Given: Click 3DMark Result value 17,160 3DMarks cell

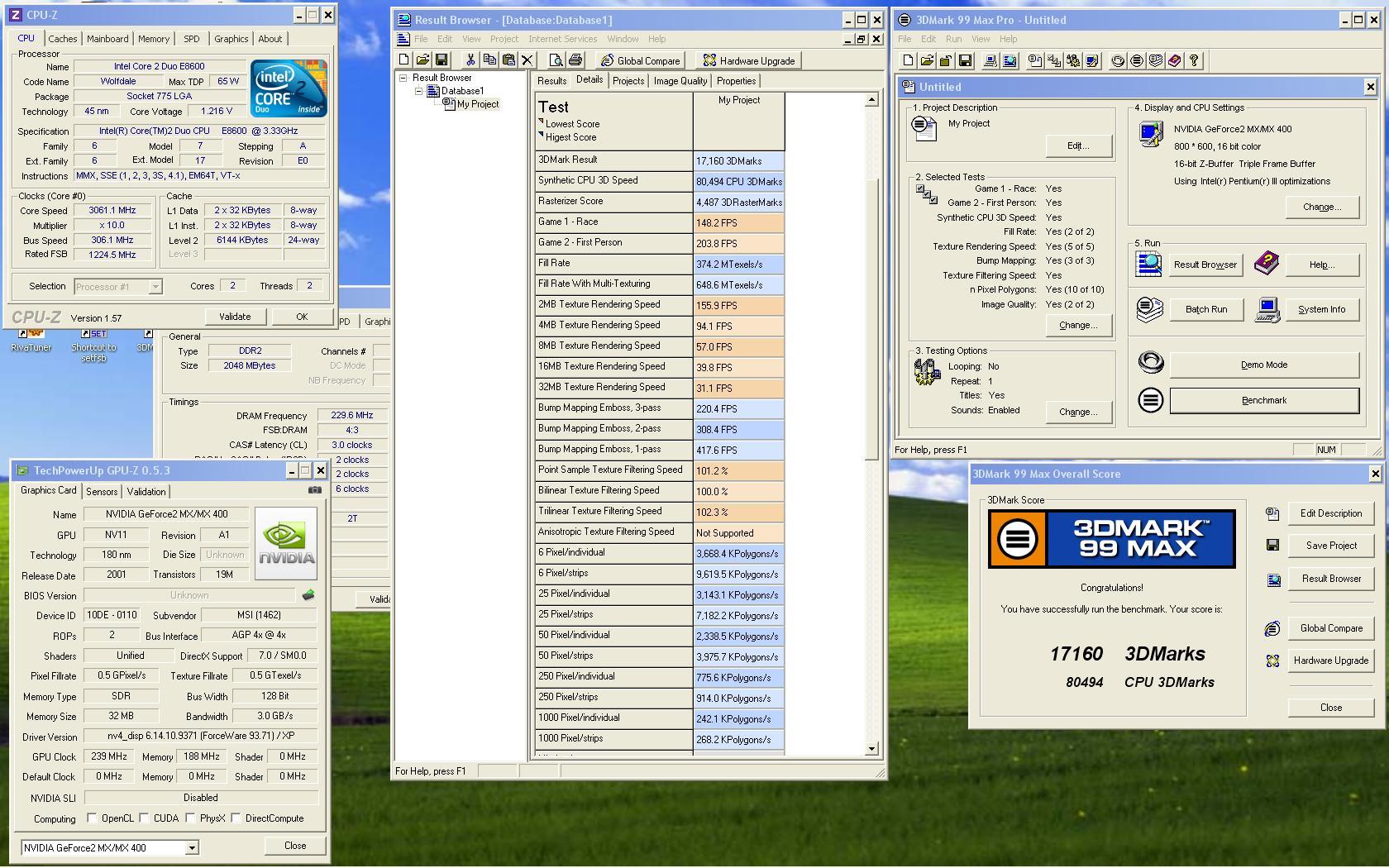Looking at the screenshot, I should (x=738, y=161).
